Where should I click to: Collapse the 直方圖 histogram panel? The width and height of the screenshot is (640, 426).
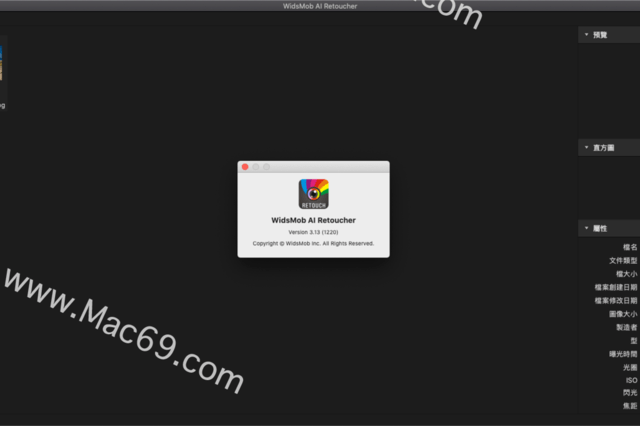pyautogui.click(x=587, y=147)
